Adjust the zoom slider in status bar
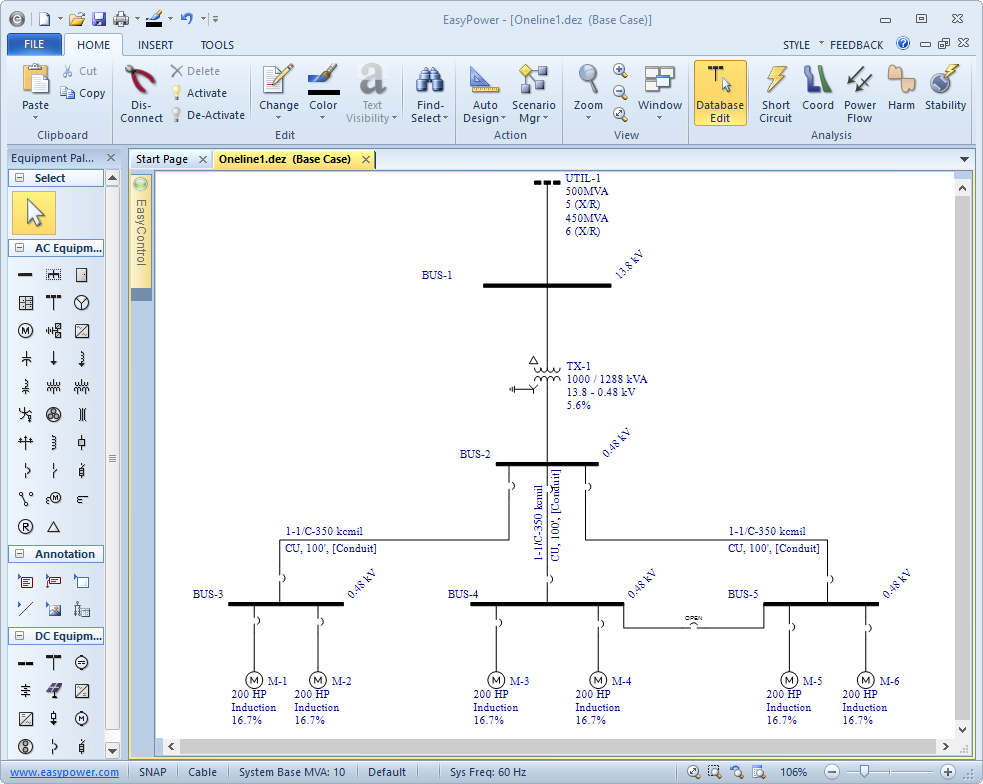Image resolution: width=983 pixels, height=784 pixels. pos(864,772)
